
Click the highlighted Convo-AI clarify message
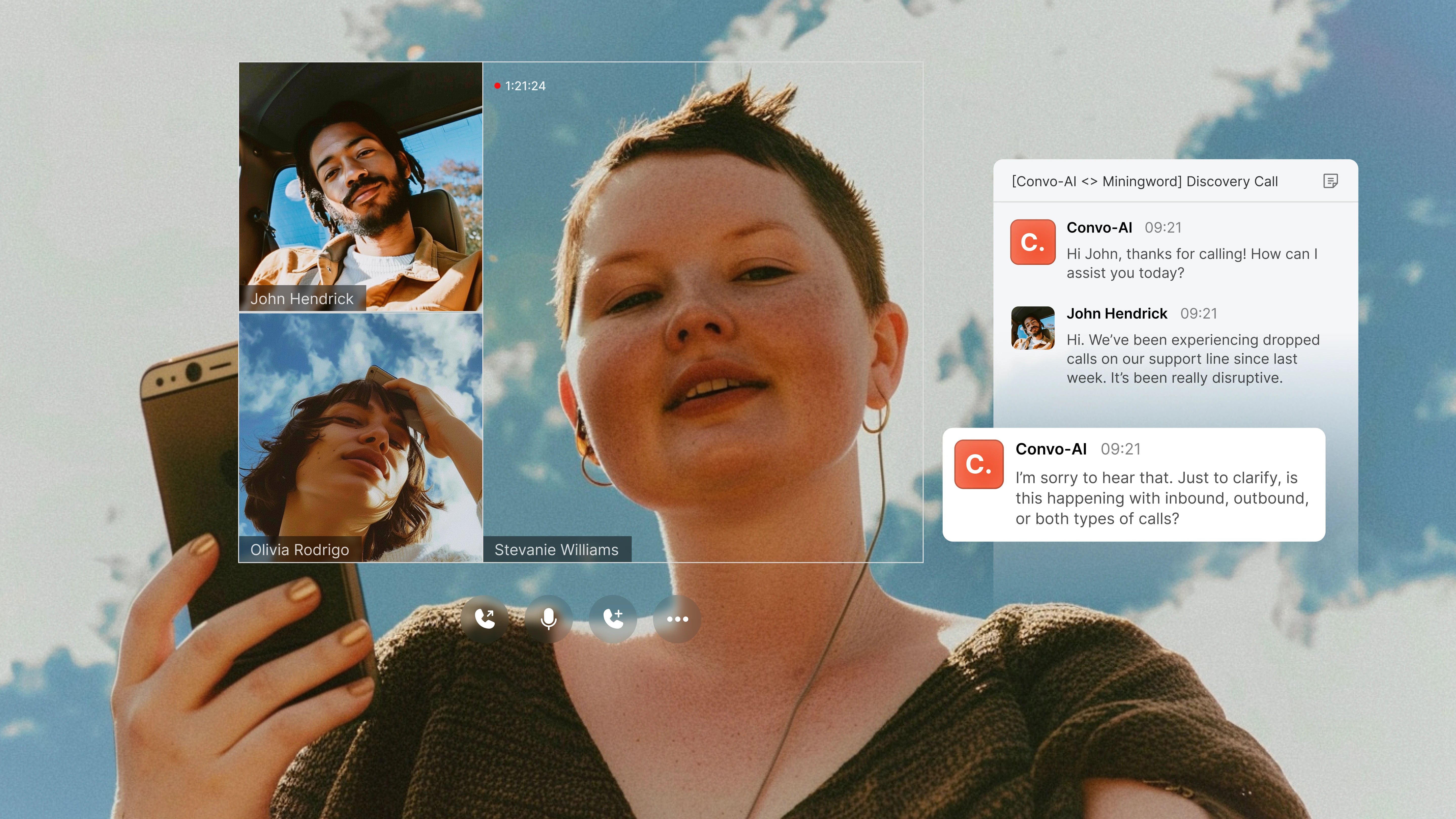1162,498
